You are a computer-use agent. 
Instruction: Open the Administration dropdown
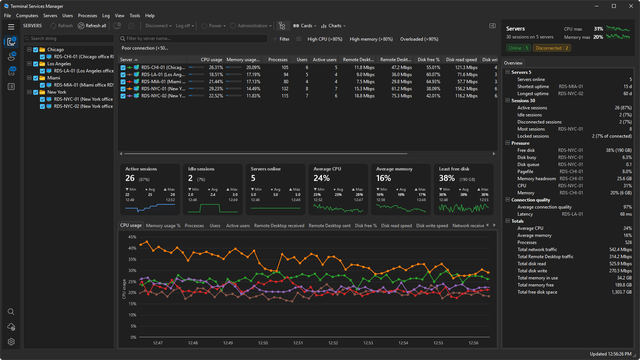251,26
